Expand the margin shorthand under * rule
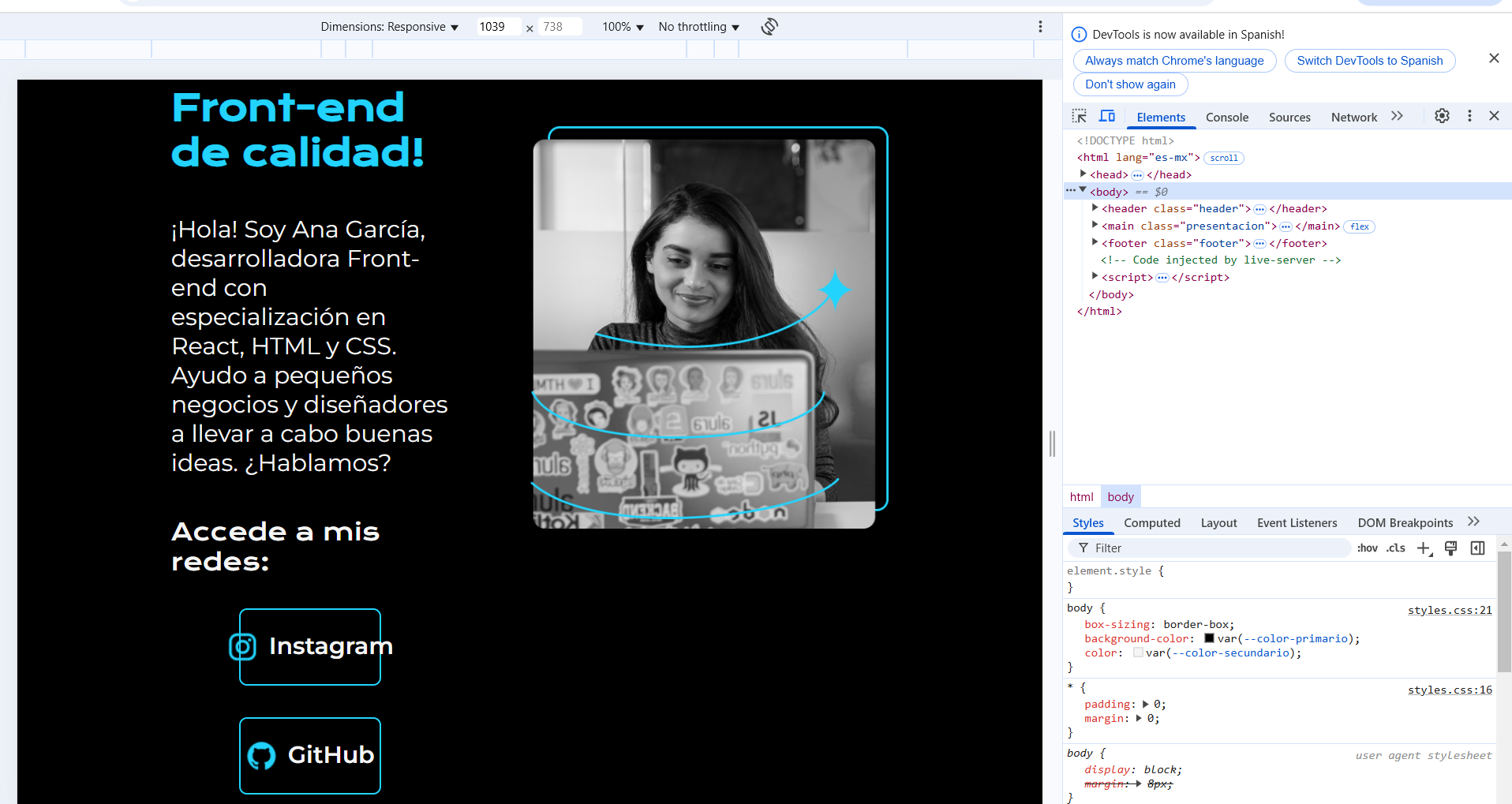 tap(1139, 718)
